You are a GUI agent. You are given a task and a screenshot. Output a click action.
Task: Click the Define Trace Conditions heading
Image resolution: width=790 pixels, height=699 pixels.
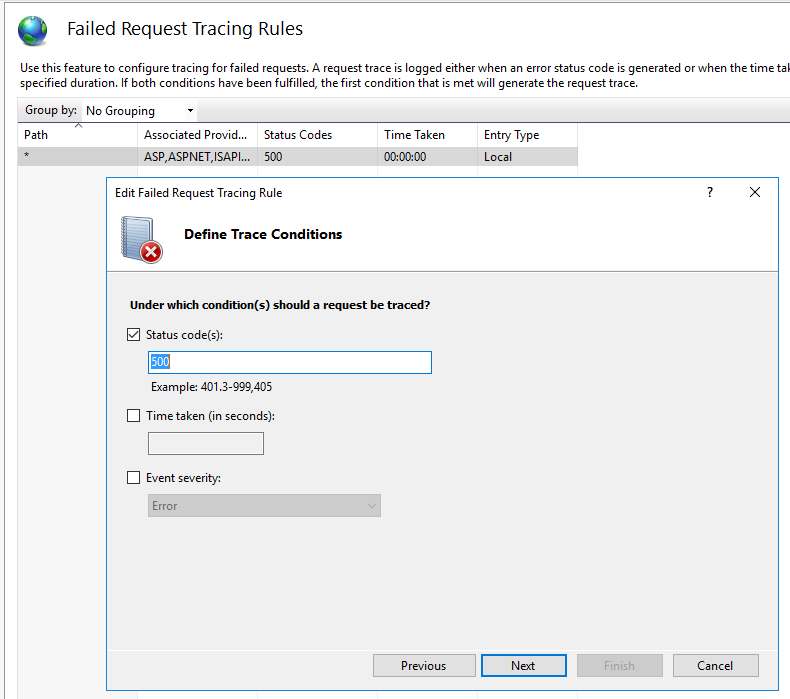[x=263, y=234]
